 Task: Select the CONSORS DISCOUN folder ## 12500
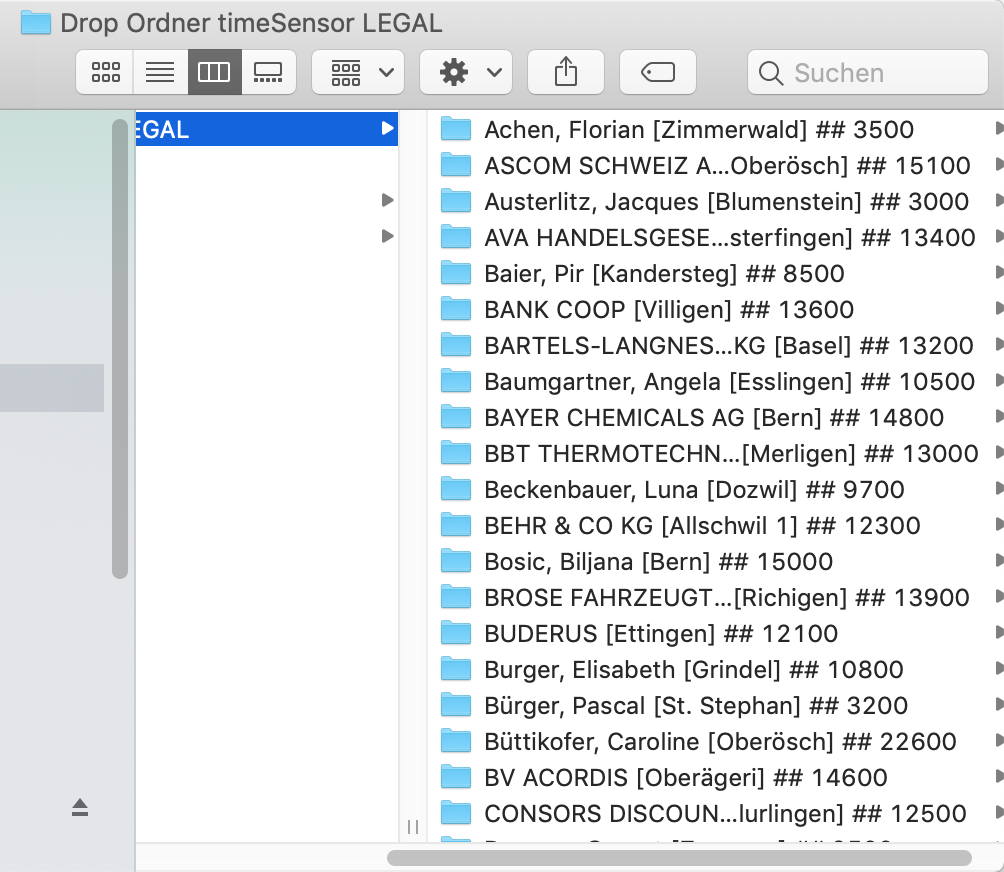point(717,814)
